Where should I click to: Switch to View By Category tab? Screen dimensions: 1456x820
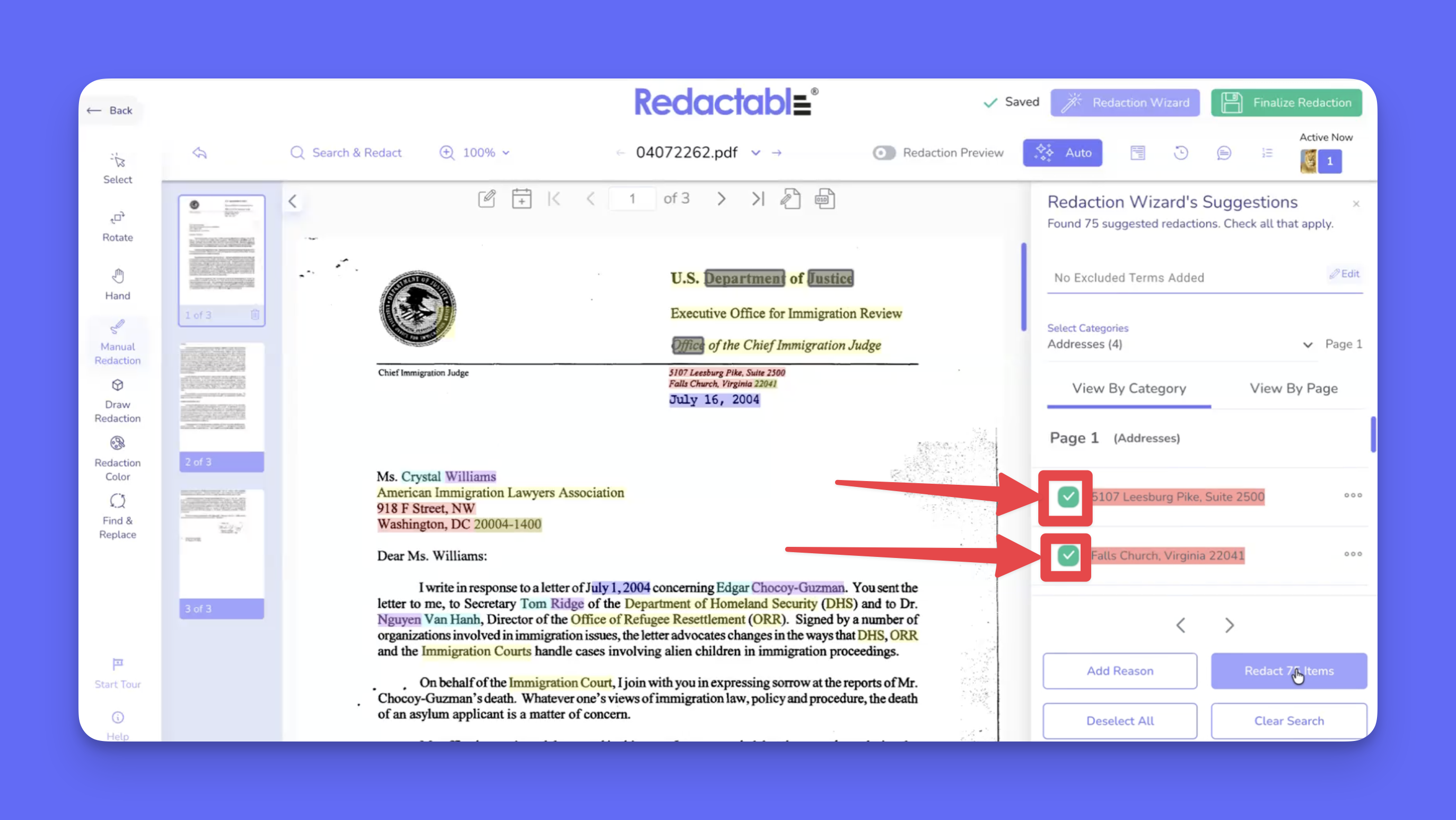1129,388
